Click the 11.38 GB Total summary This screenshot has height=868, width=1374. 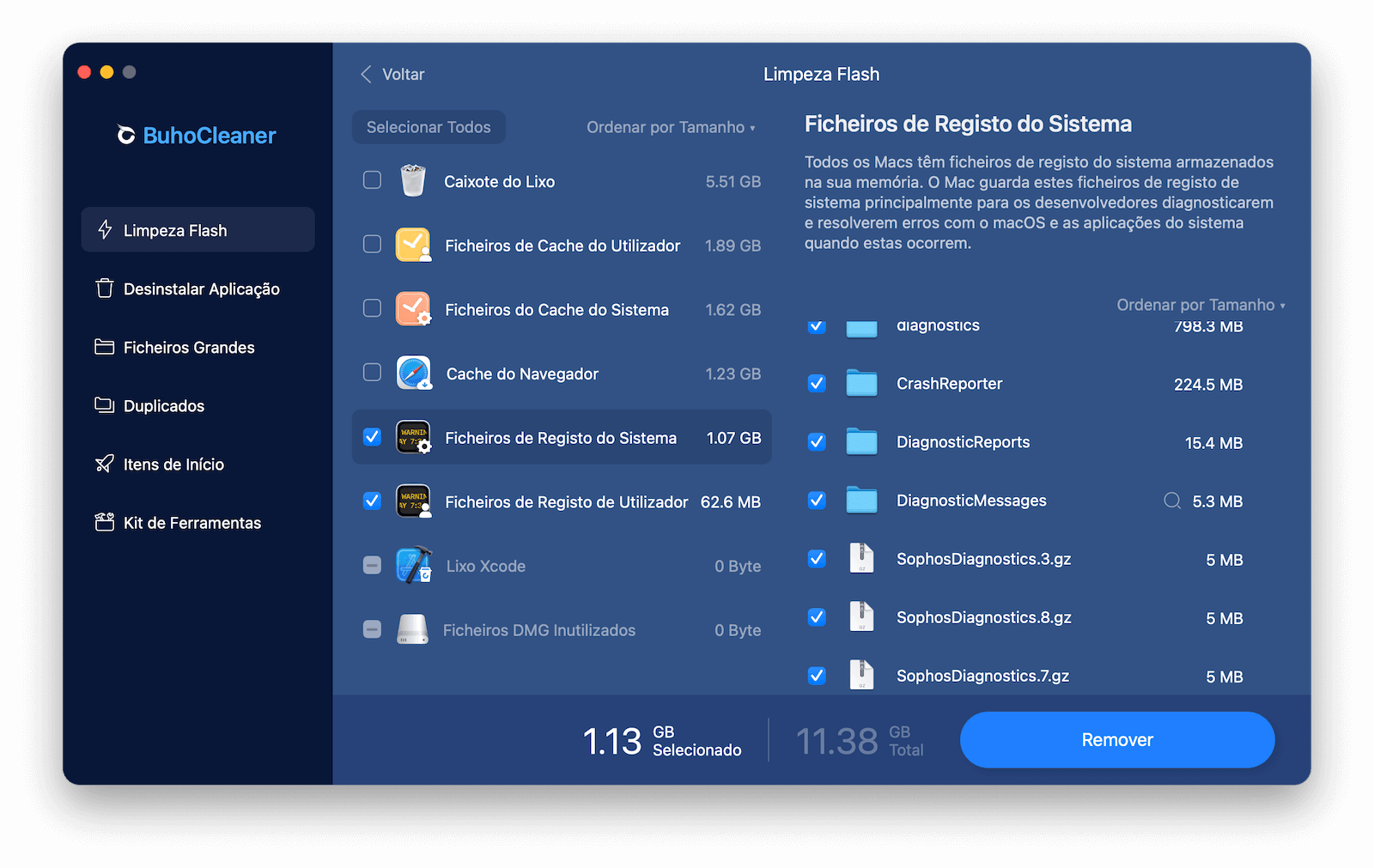pos(860,740)
